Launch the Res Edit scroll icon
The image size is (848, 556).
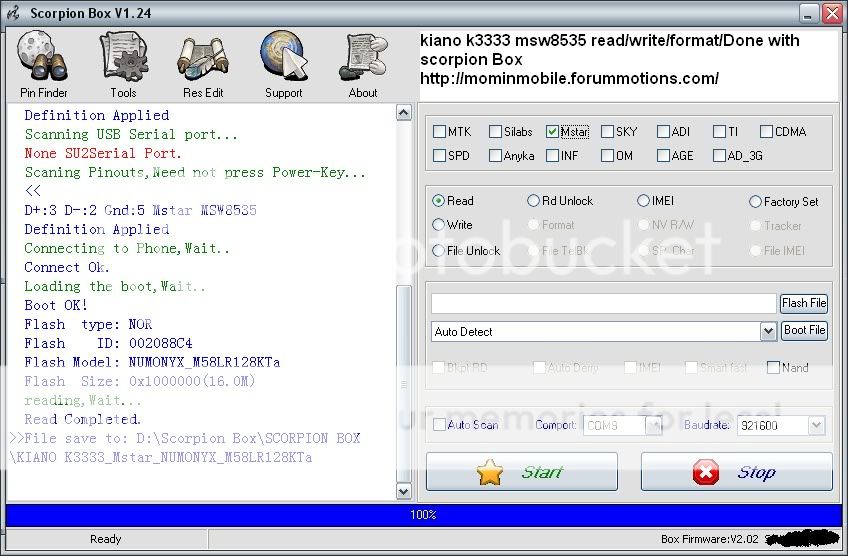[x=203, y=65]
